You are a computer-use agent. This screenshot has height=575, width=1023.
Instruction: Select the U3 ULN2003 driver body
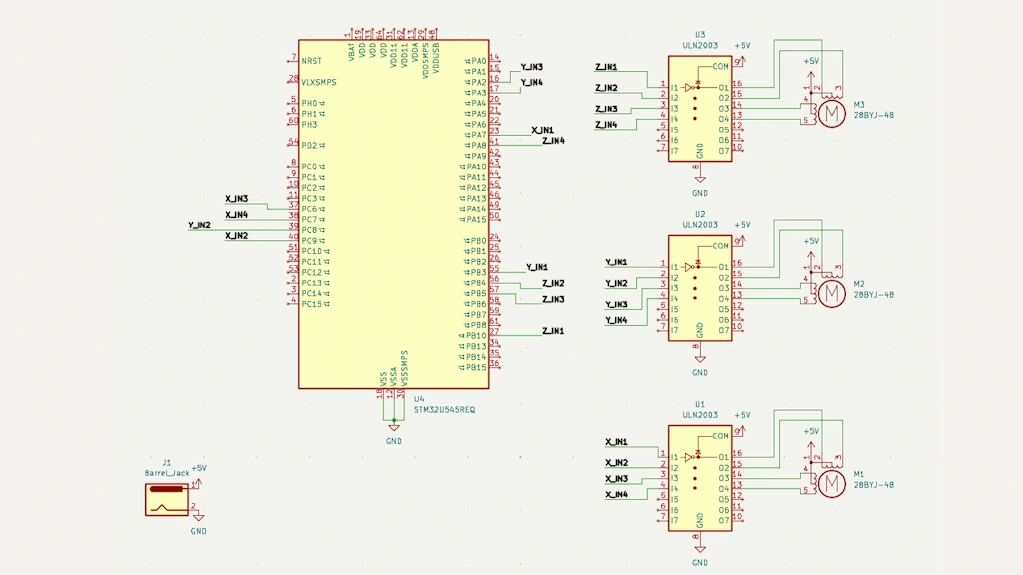click(x=700, y=108)
